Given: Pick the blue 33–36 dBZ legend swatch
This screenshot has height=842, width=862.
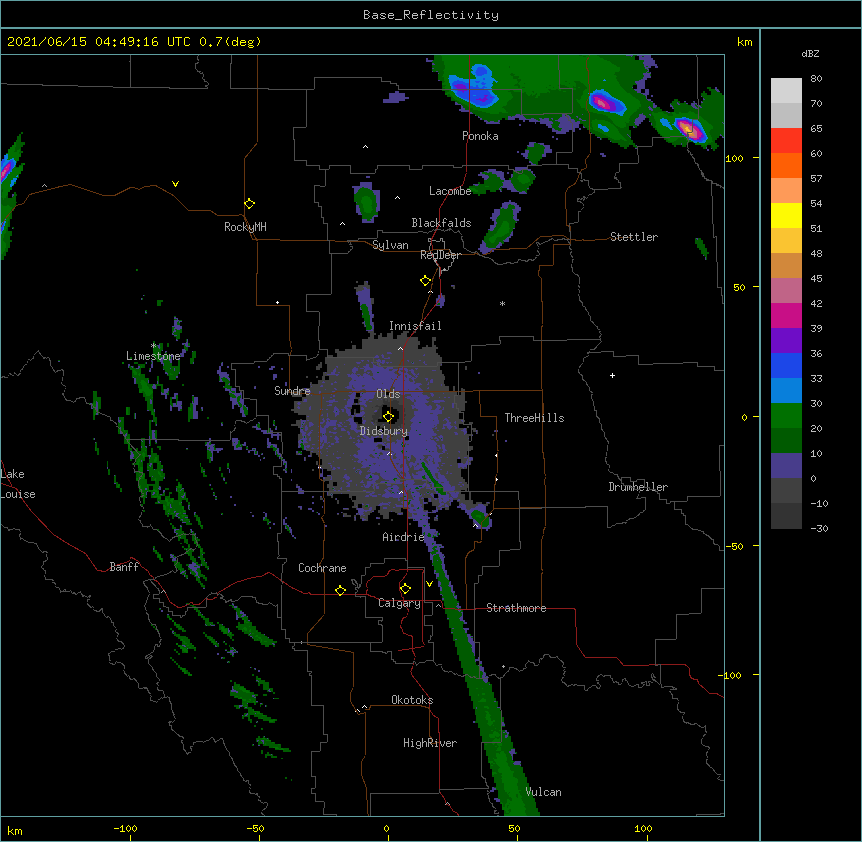Looking at the screenshot, I should pyautogui.click(x=786, y=365).
